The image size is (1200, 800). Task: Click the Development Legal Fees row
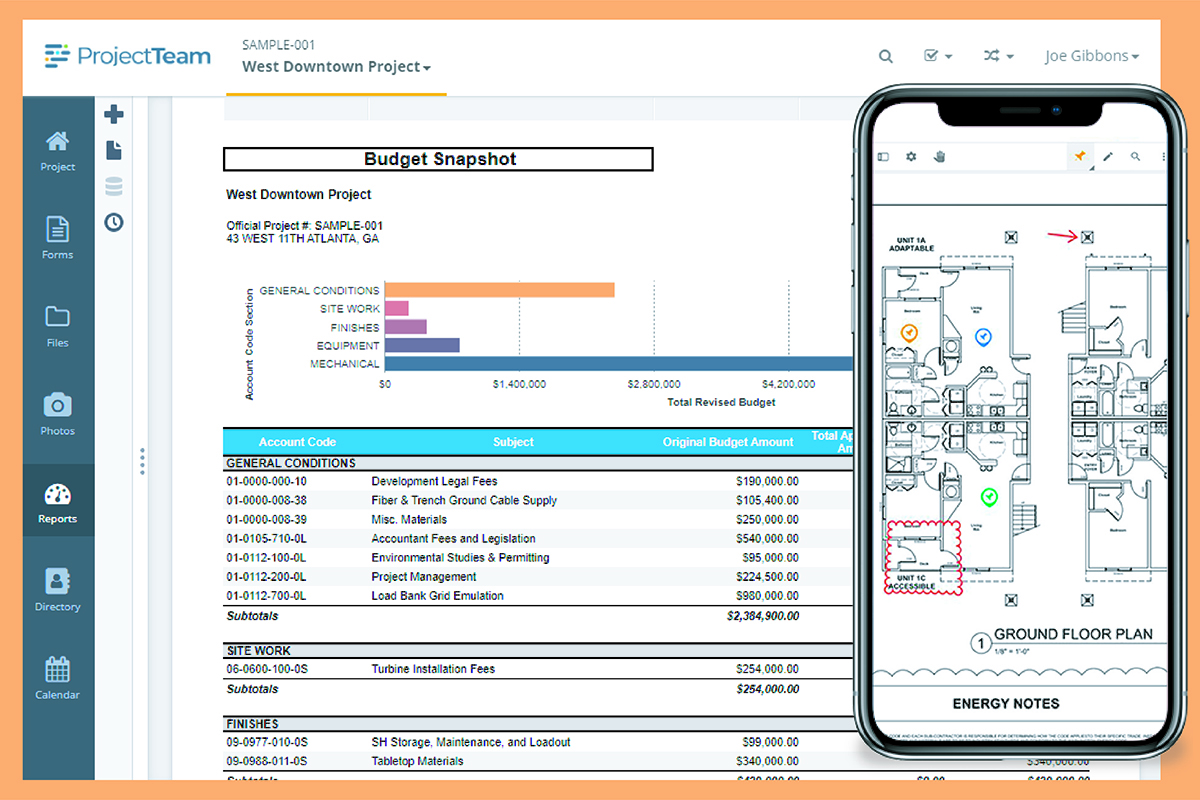[540, 481]
